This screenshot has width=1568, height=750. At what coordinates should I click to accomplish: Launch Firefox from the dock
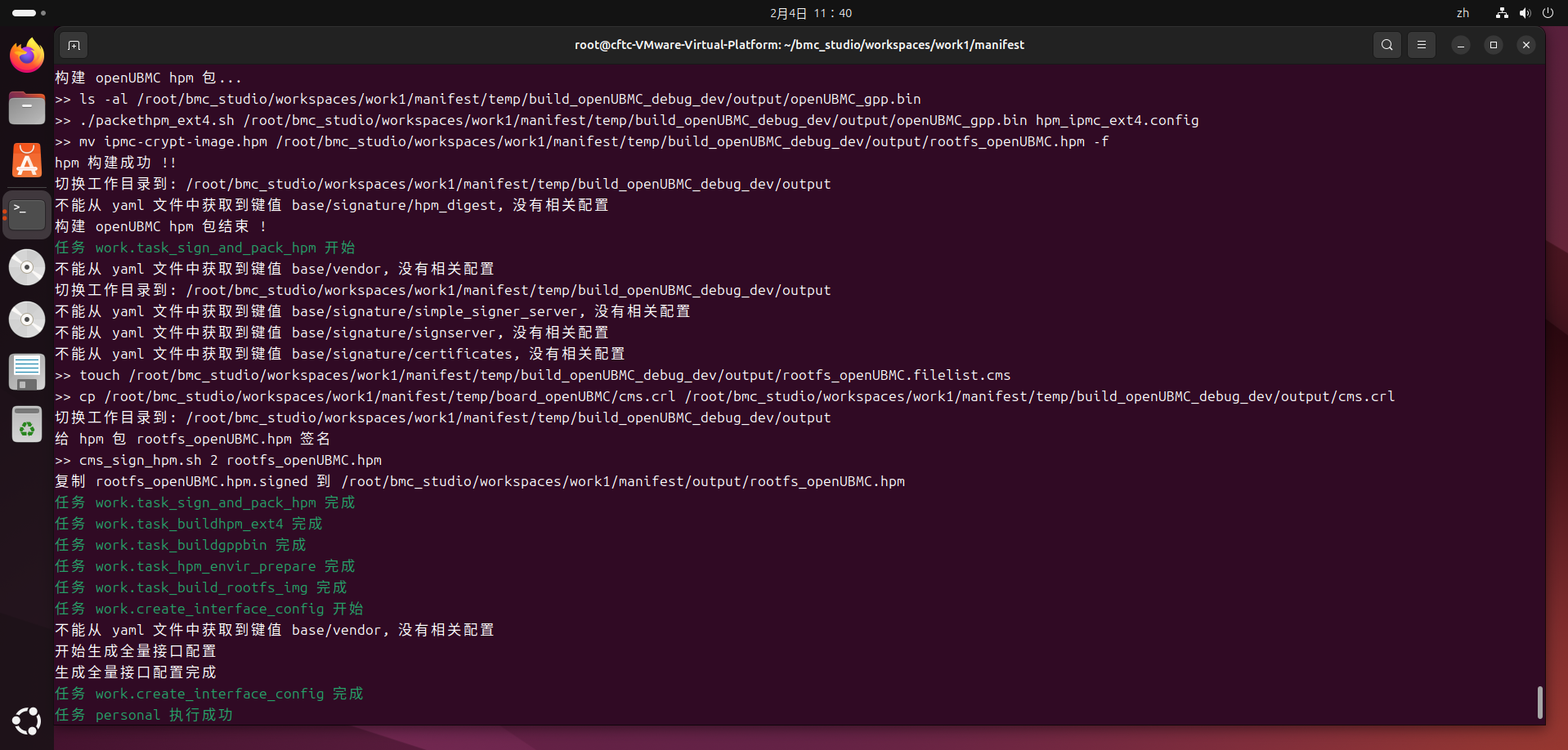point(27,56)
